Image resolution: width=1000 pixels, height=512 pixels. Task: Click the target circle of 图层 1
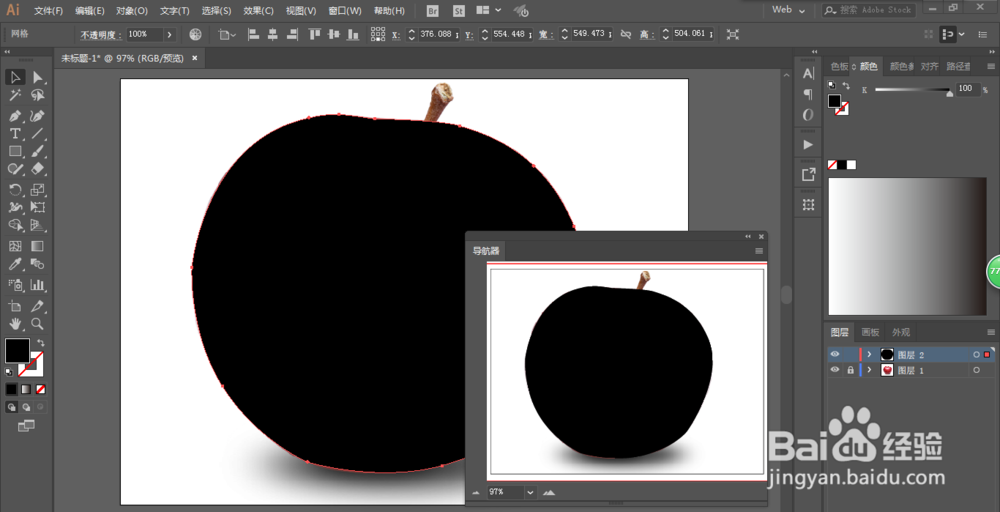[x=976, y=370]
